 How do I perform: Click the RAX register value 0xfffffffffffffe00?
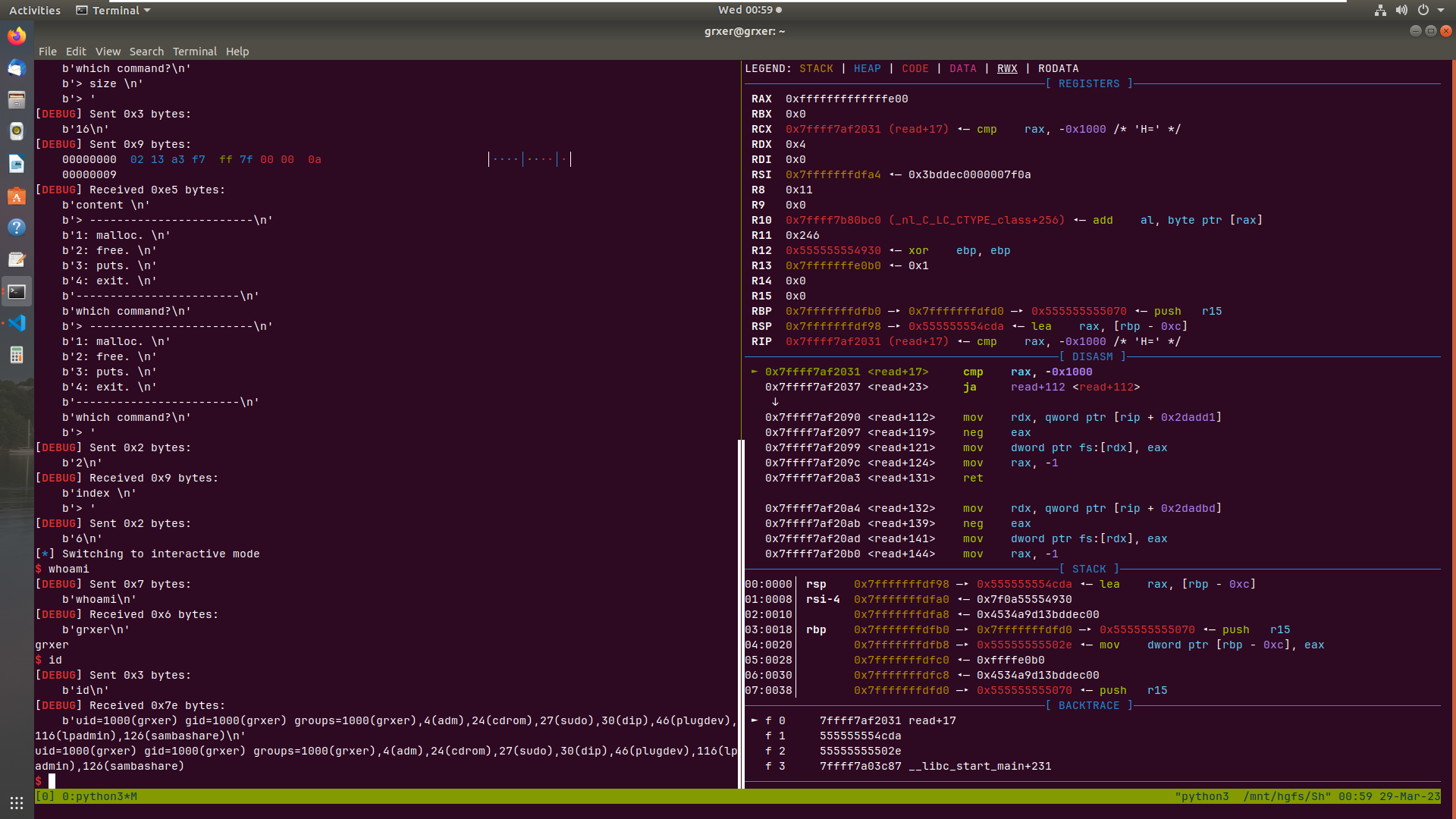pyautogui.click(x=847, y=99)
